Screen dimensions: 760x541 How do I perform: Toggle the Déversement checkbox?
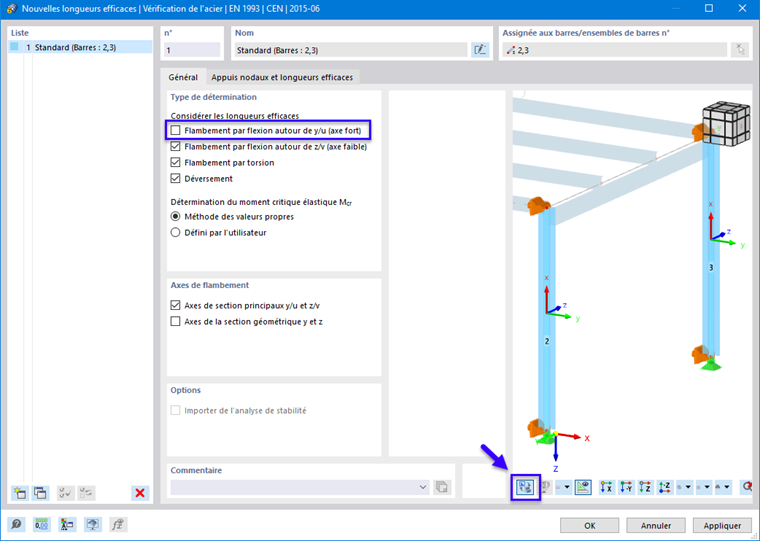click(x=175, y=178)
